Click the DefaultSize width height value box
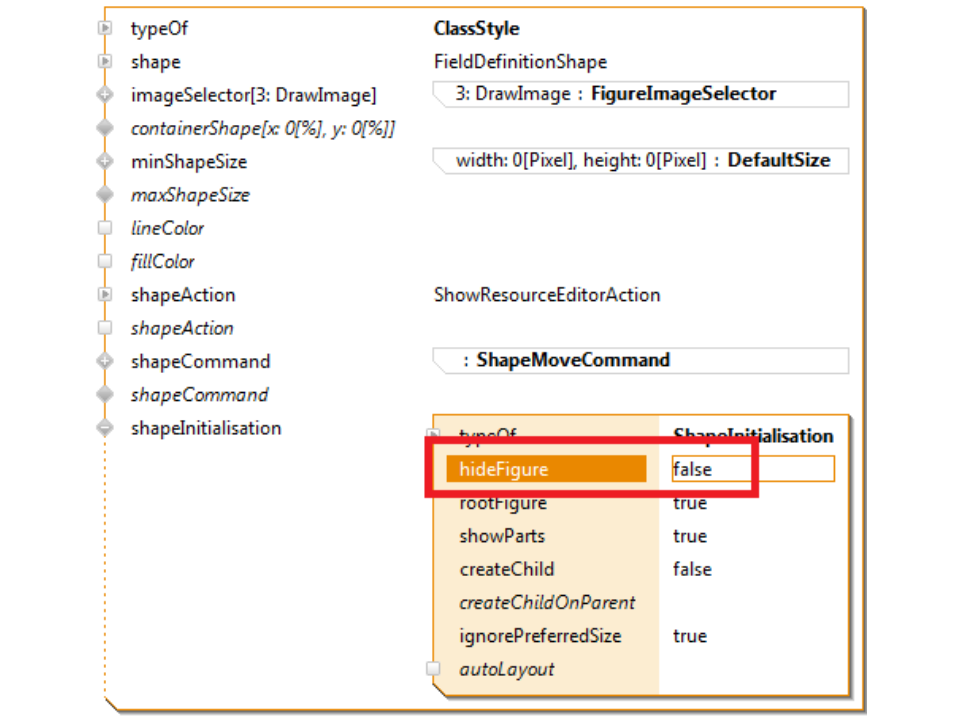 tap(642, 160)
